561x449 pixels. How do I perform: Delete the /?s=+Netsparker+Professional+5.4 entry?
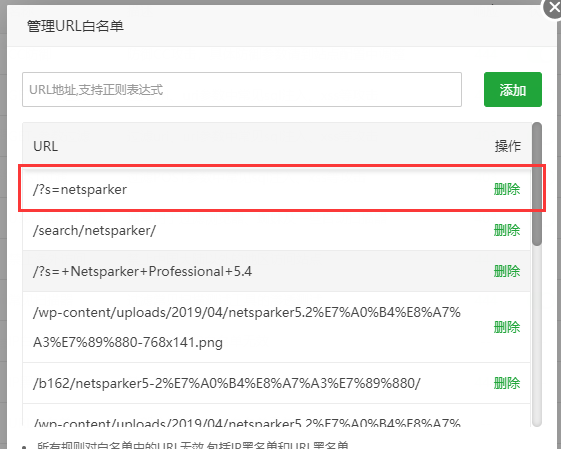[507, 271]
